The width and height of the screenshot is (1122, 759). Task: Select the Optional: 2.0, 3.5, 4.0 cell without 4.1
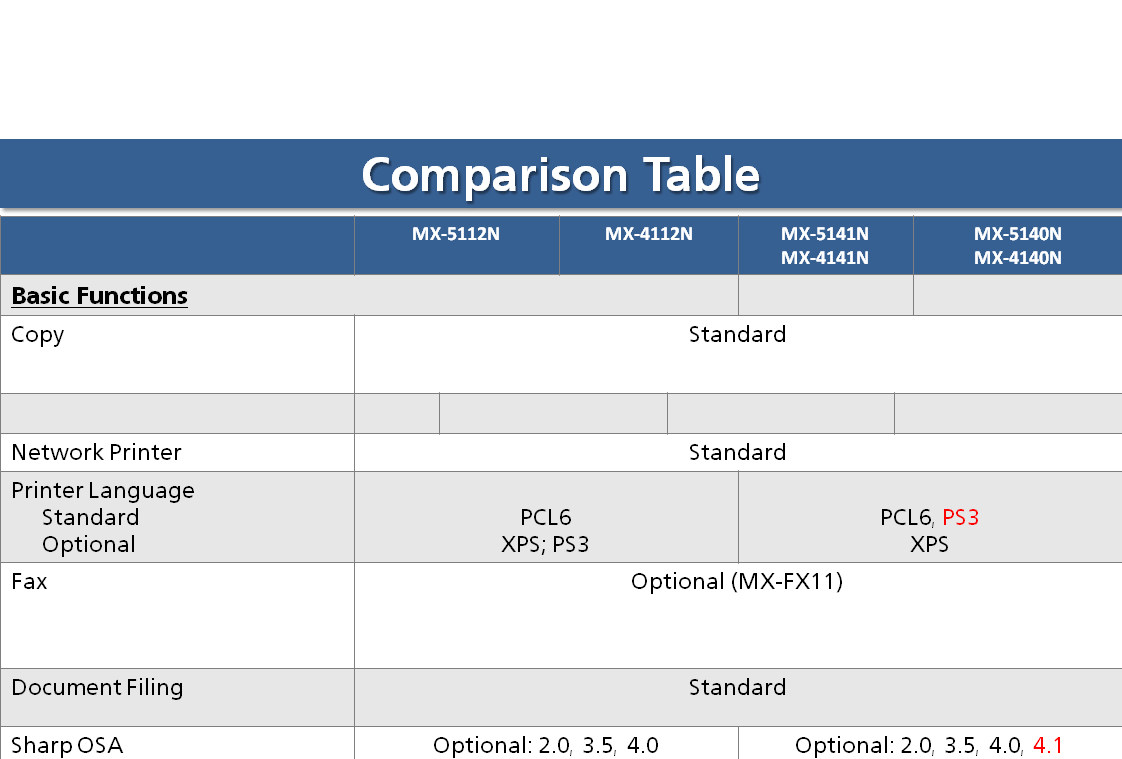(x=546, y=745)
